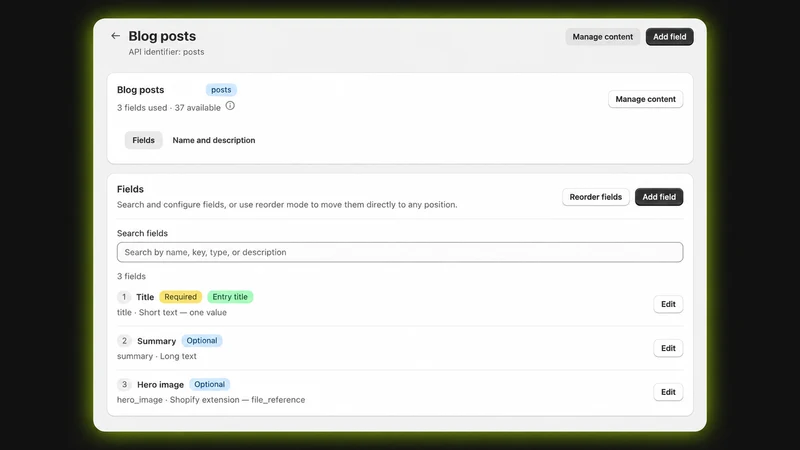Click 'hero_image · Shopify extension — file_reference' text
This screenshot has width=800, height=450.
[211, 399]
